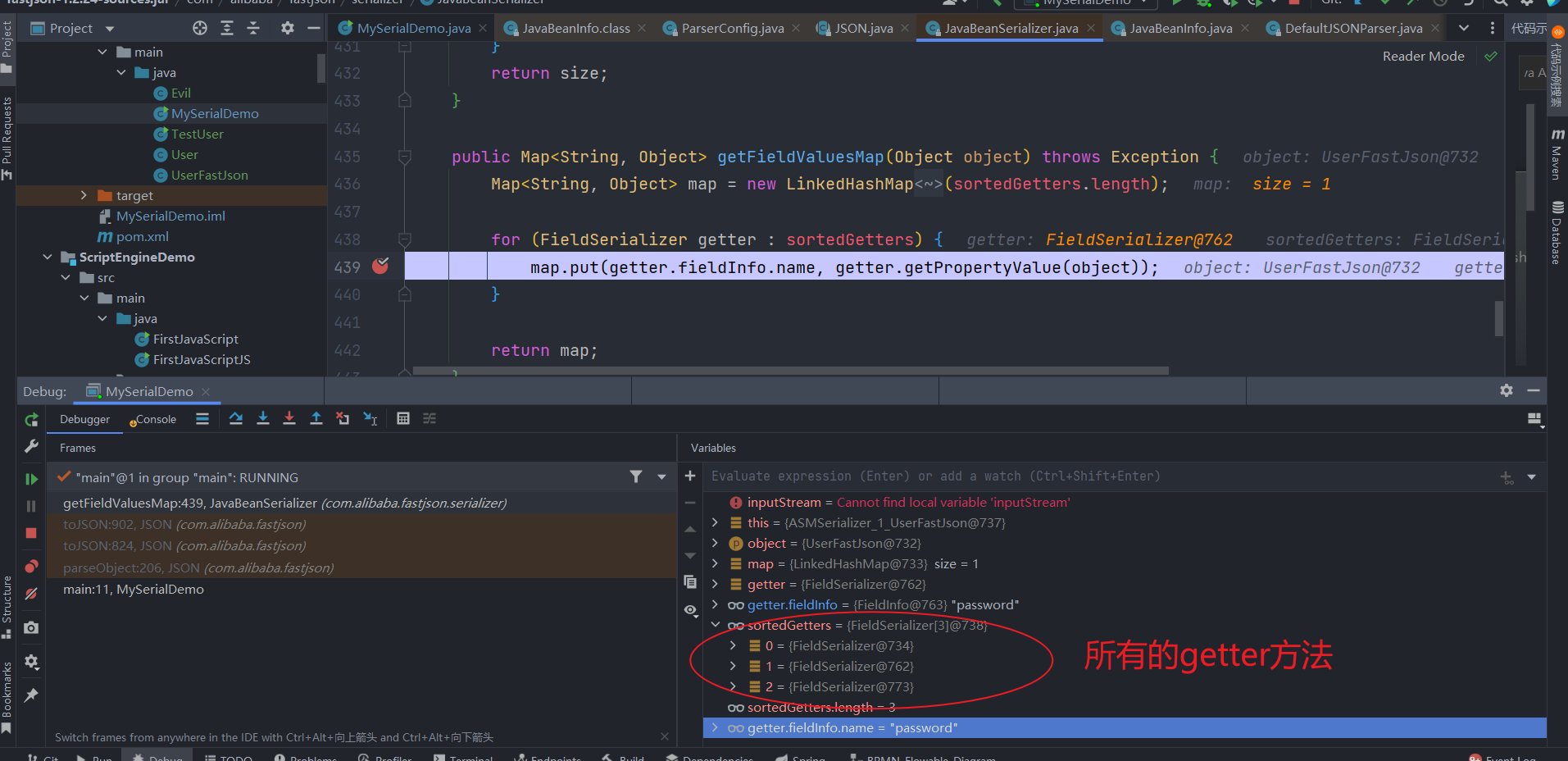Collapse the sortedGetters watch node

coord(716,625)
